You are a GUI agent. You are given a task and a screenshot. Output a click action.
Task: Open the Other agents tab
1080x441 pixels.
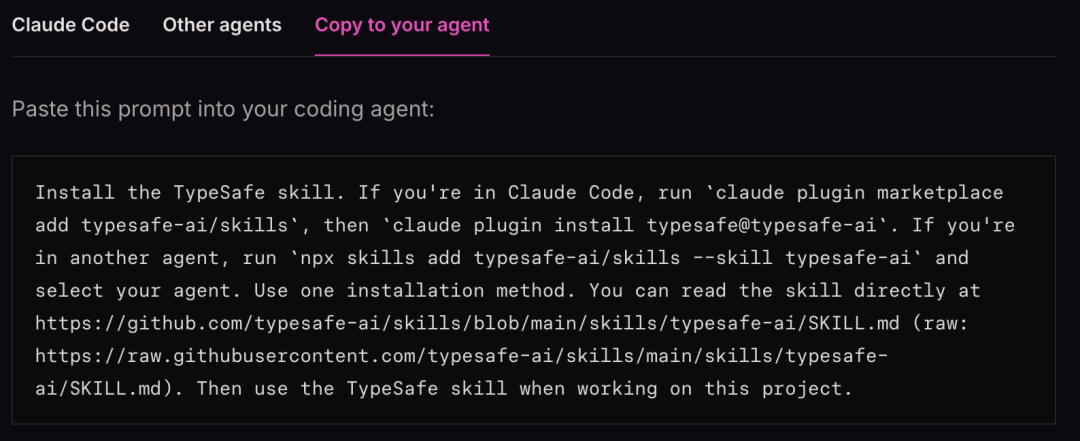tap(222, 25)
